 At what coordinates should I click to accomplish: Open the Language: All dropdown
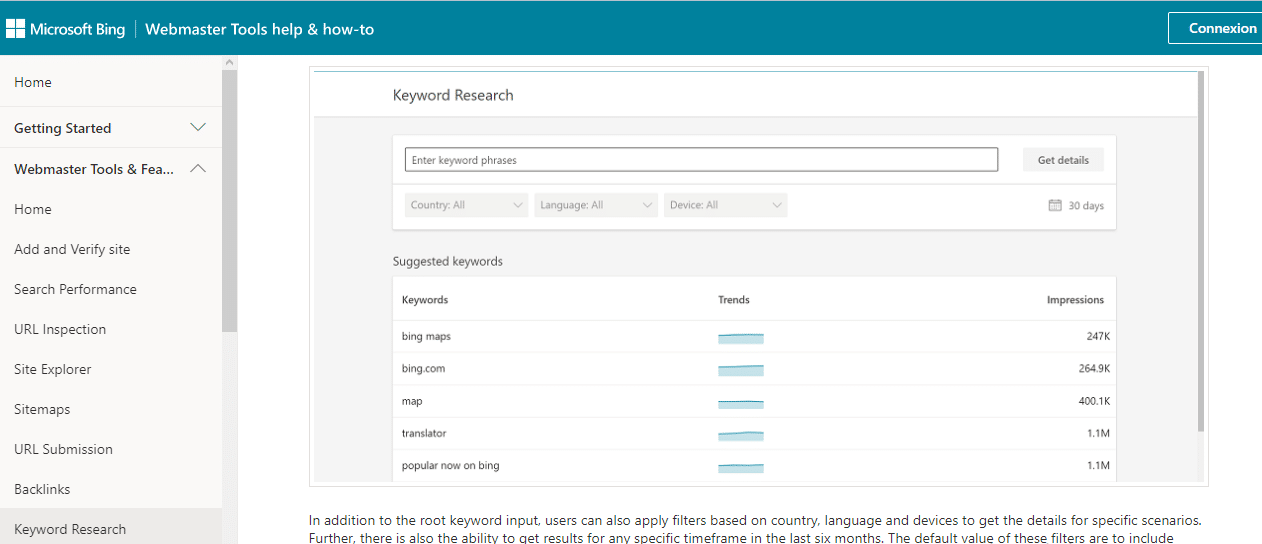pos(596,205)
